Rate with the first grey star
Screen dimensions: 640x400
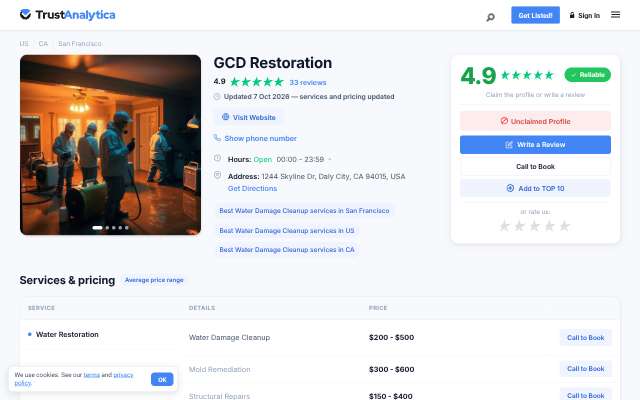(x=504, y=226)
